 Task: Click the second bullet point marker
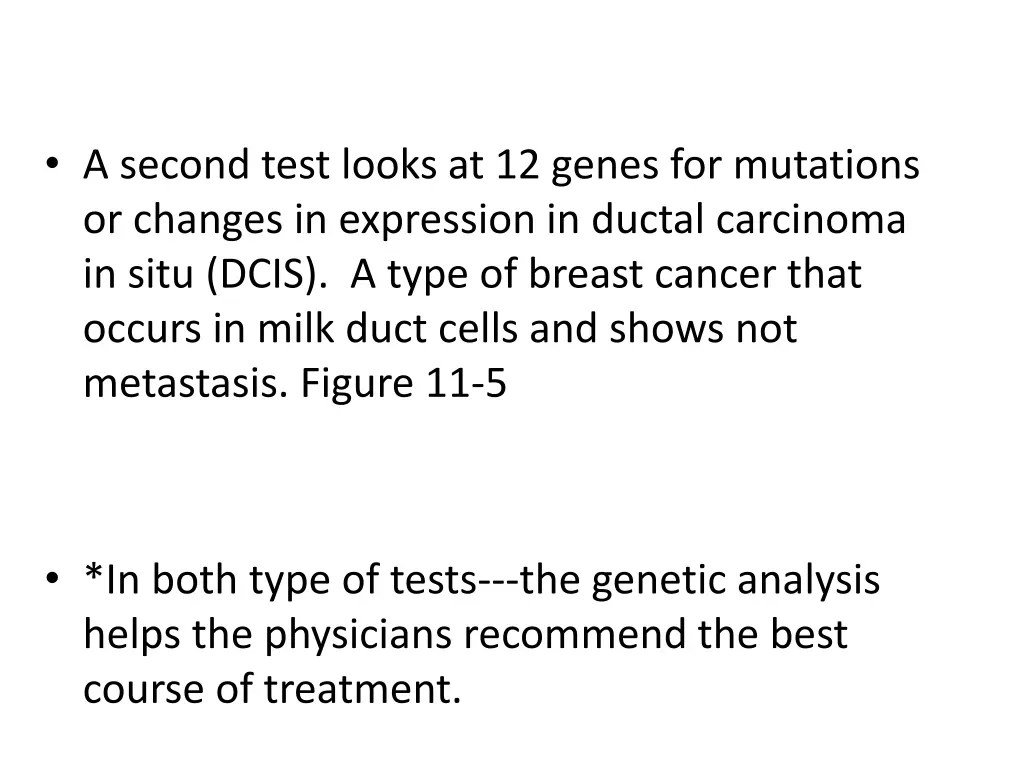click(52, 581)
